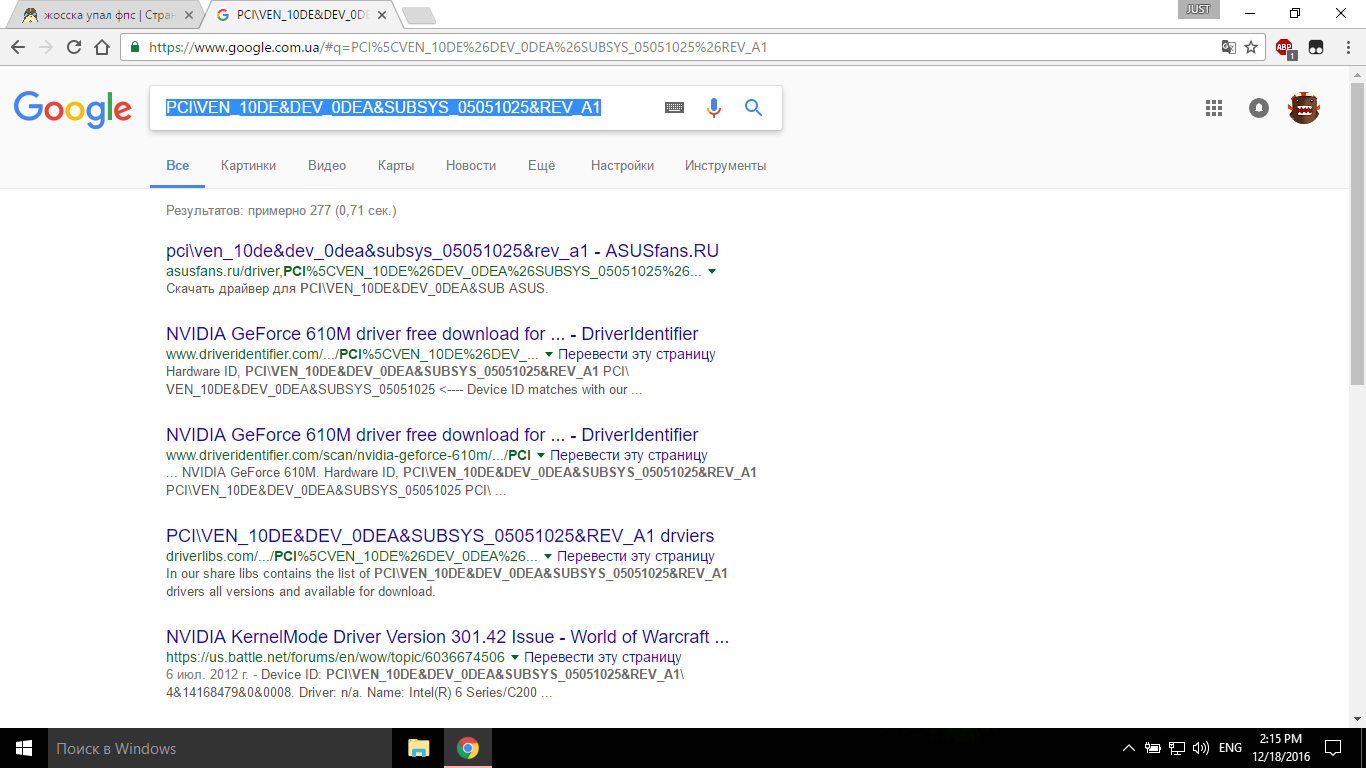Translate the us.battle.net result page
Image resolution: width=1366 pixels, height=768 pixels.
pyautogui.click(x=603, y=658)
